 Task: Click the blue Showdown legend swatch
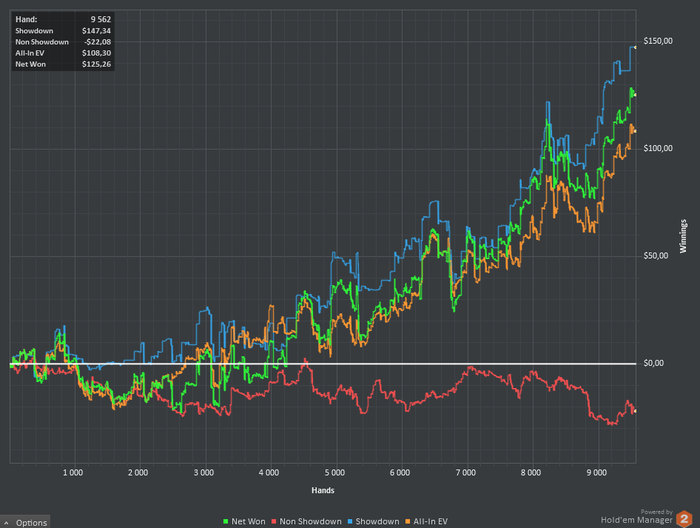[350, 521]
